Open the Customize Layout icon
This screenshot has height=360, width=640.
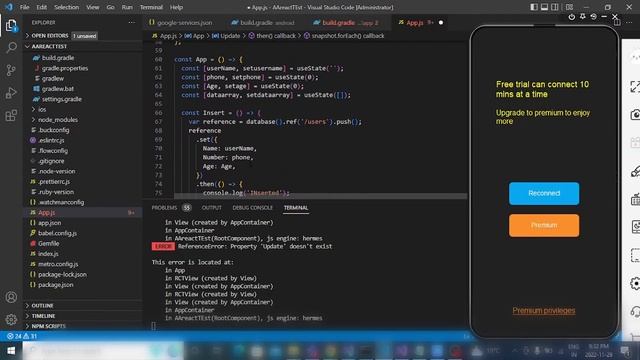click(x=569, y=7)
